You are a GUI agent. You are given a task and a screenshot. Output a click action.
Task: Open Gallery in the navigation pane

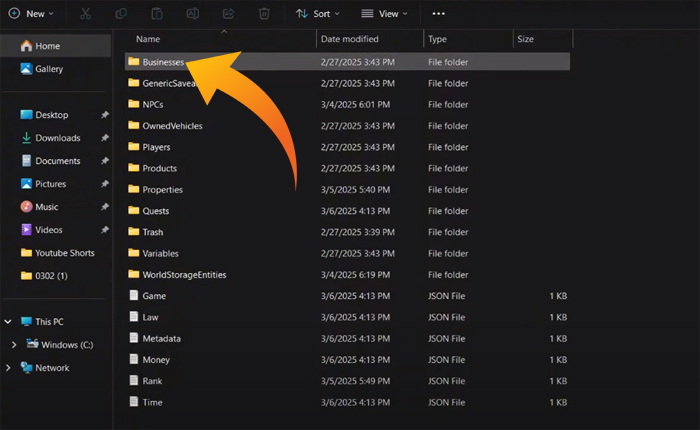point(48,69)
